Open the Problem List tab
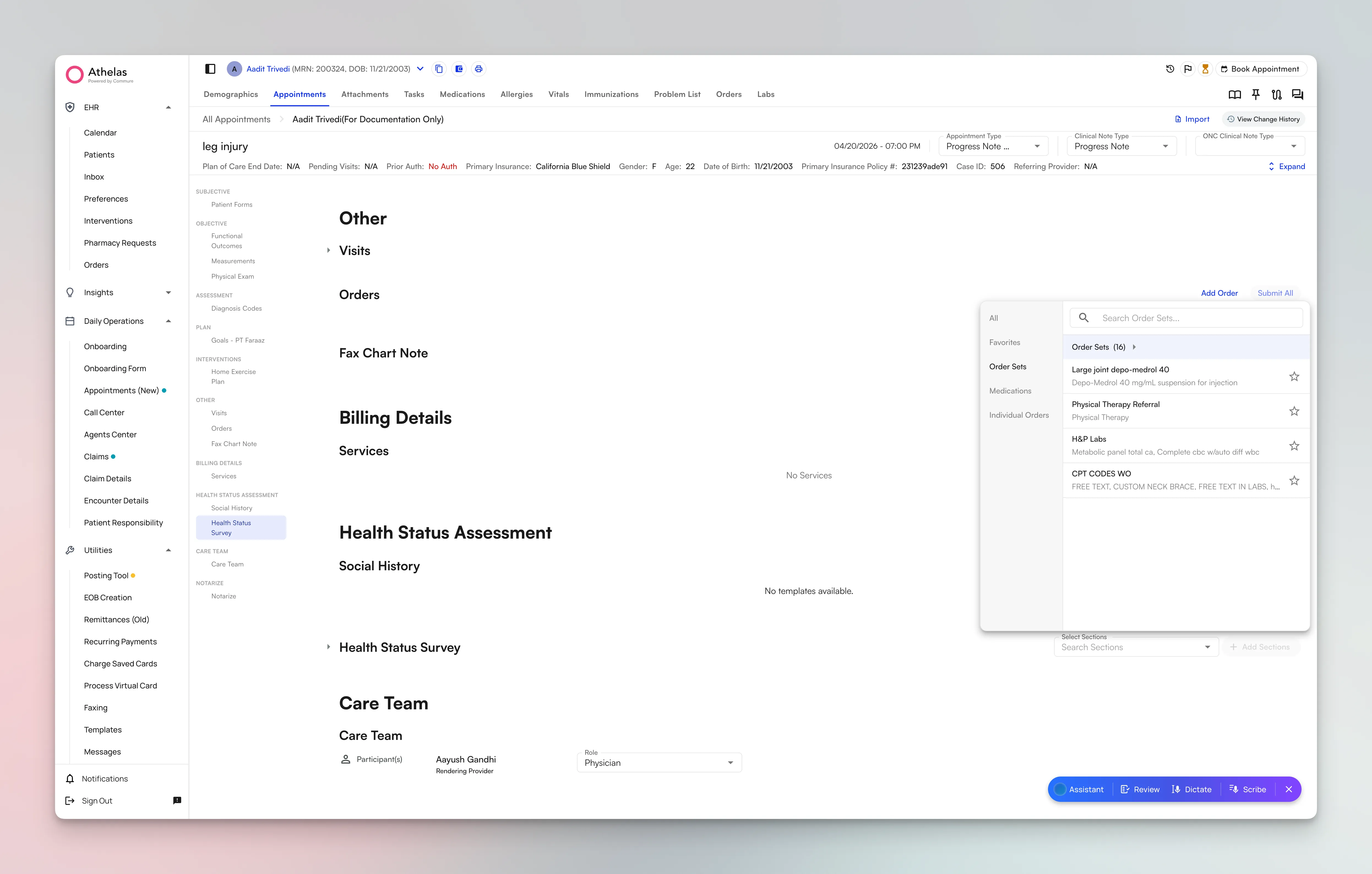Viewport: 1372px width, 874px height. click(x=677, y=94)
